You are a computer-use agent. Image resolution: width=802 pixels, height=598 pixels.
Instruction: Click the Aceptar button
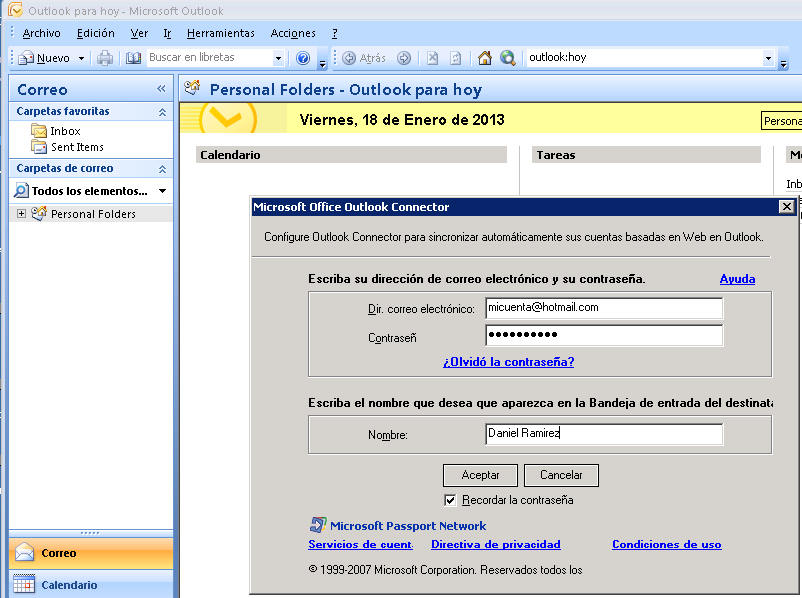tap(480, 475)
